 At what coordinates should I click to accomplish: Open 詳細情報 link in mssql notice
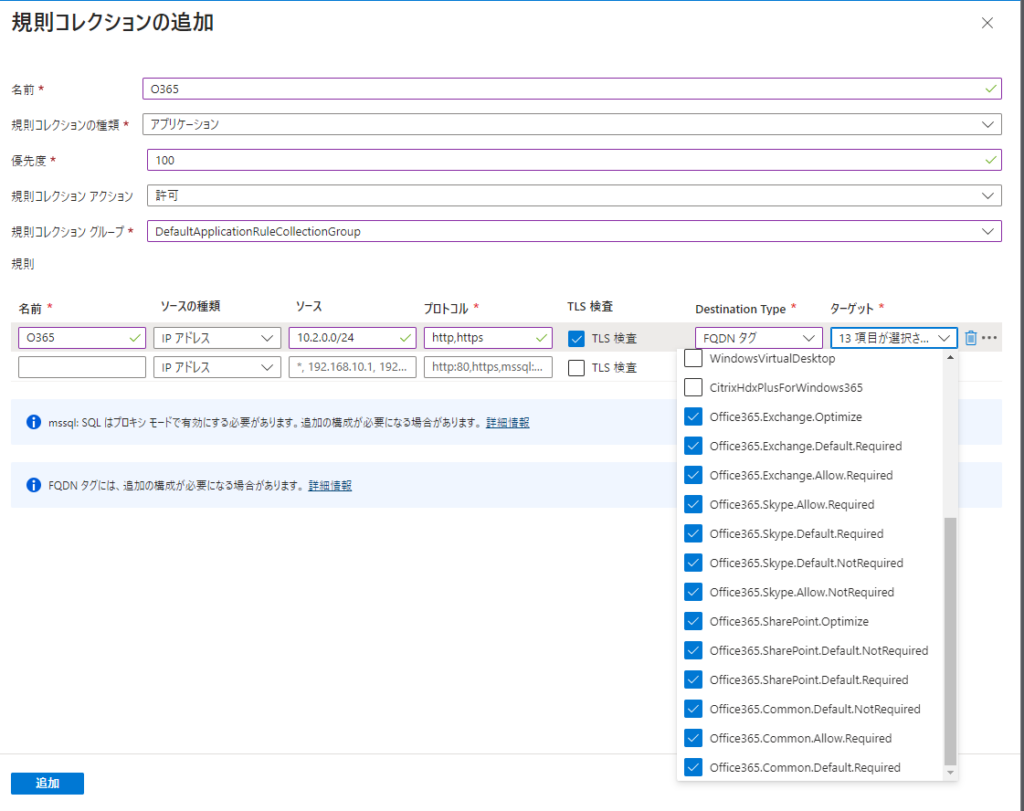coord(507,423)
